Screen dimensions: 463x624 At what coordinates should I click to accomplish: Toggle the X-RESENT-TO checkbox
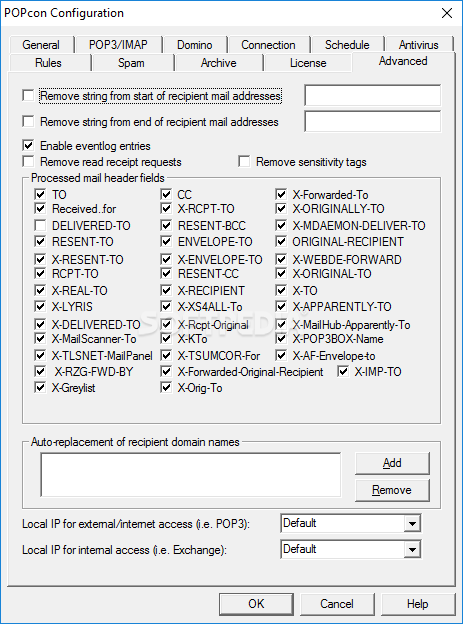pyautogui.click(x=40, y=259)
